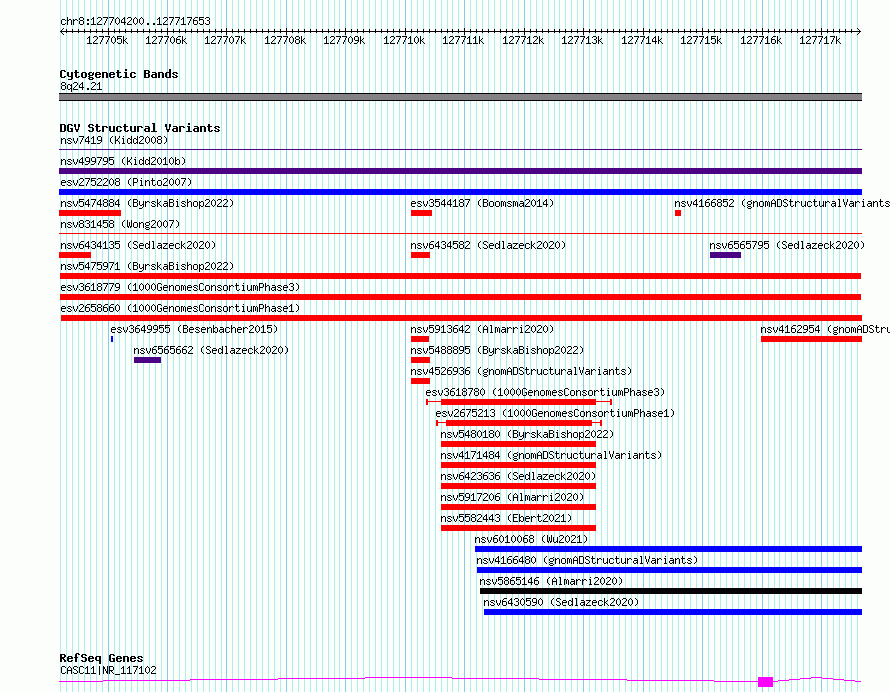Click the RefSeq Genes track title
The image size is (890, 692).
101,659
